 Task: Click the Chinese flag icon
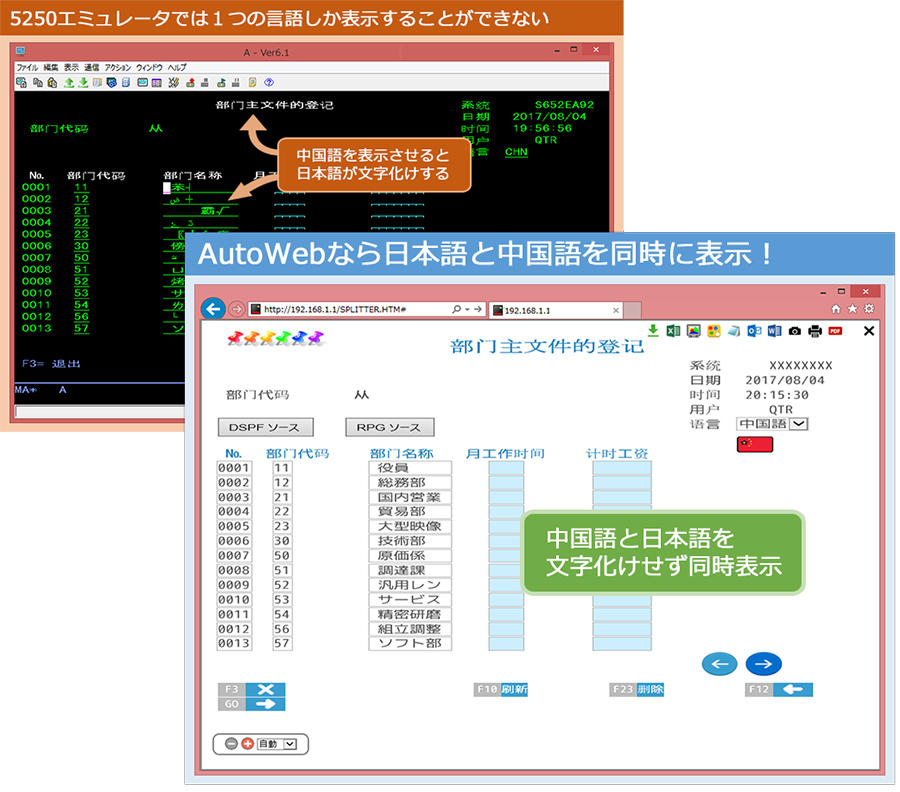pos(755,444)
